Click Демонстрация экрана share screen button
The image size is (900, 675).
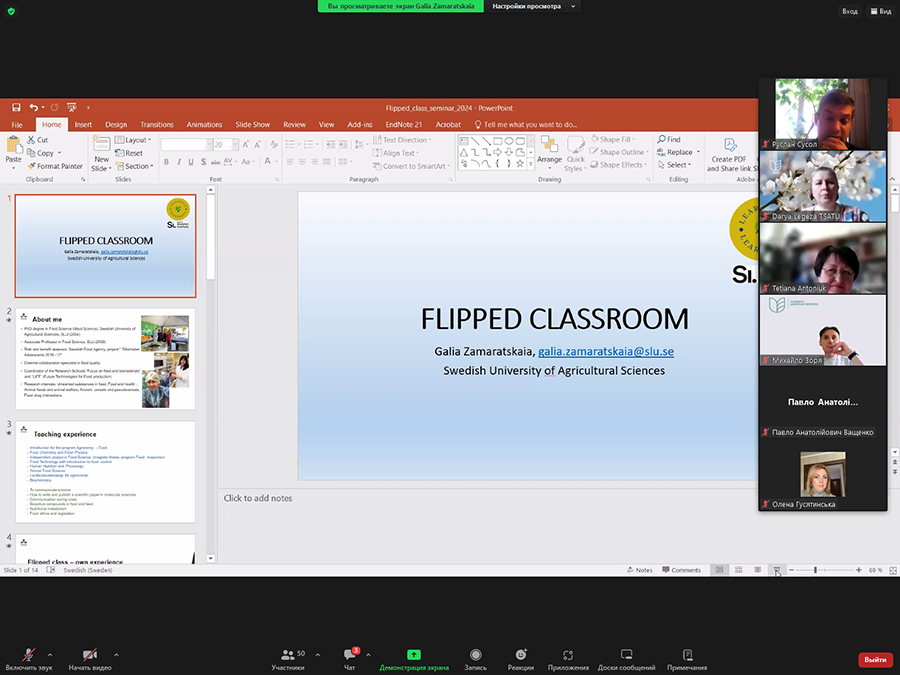click(414, 659)
